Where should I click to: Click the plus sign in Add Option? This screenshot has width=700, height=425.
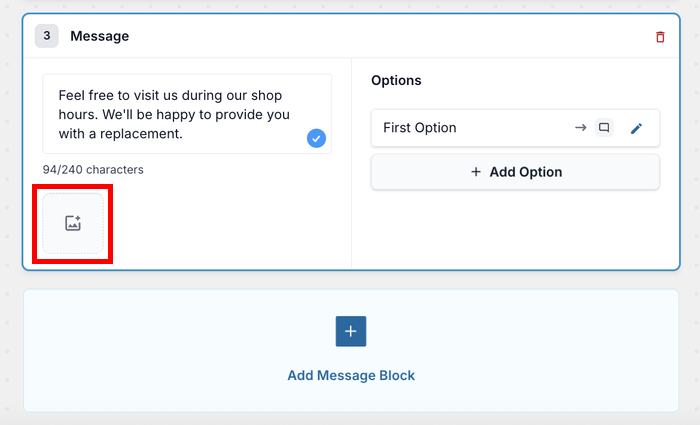pos(476,172)
